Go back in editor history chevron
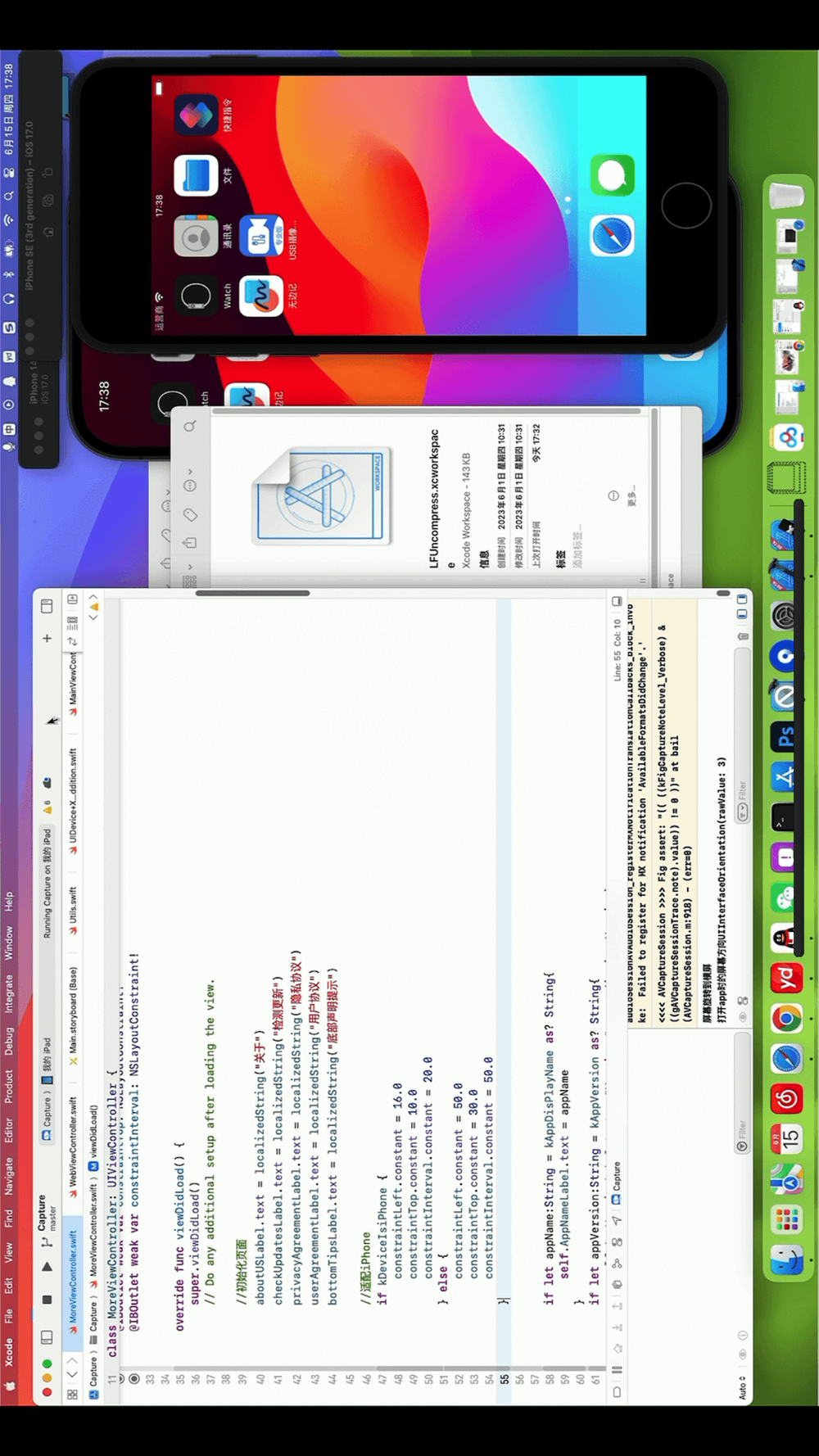Viewport: 819px width, 1456px height. pyautogui.click(x=72, y=1374)
